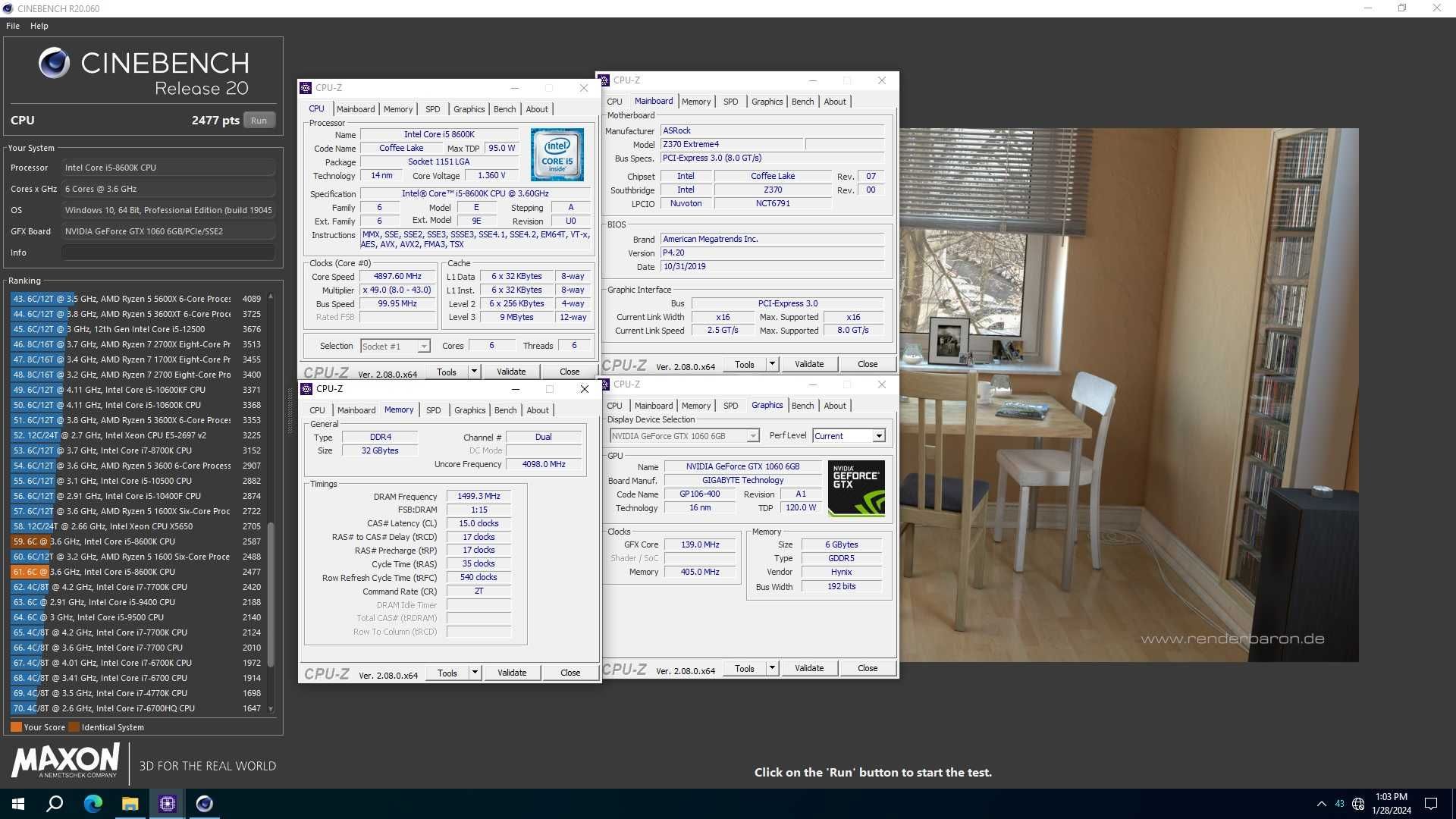This screenshot has height=819, width=1456.
Task: Switch to the CPU-Z taskbar icon
Action: click(168, 804)
